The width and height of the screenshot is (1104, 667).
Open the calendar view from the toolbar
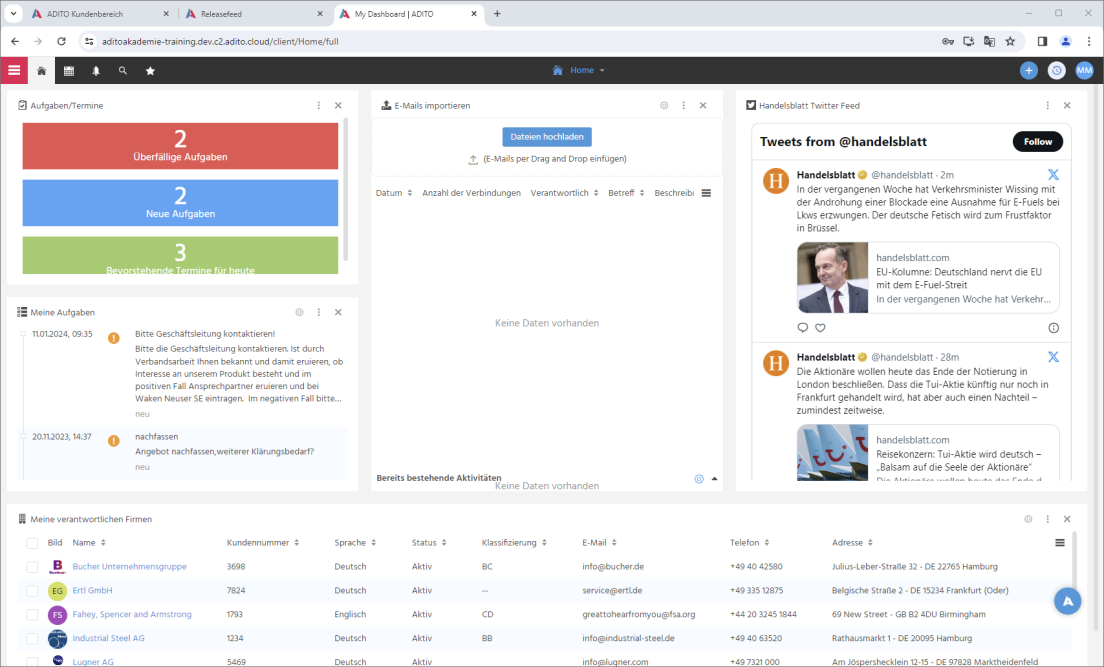coord(68,70)
